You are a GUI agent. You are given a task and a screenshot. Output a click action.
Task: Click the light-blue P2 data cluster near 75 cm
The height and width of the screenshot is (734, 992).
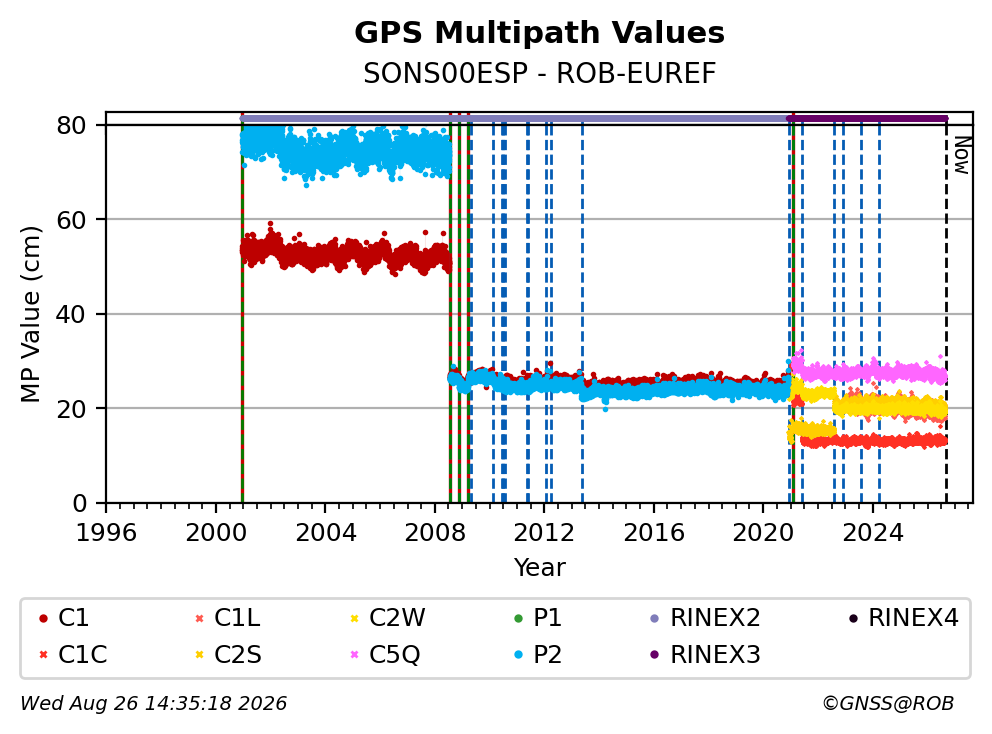(x=345, y=152)
